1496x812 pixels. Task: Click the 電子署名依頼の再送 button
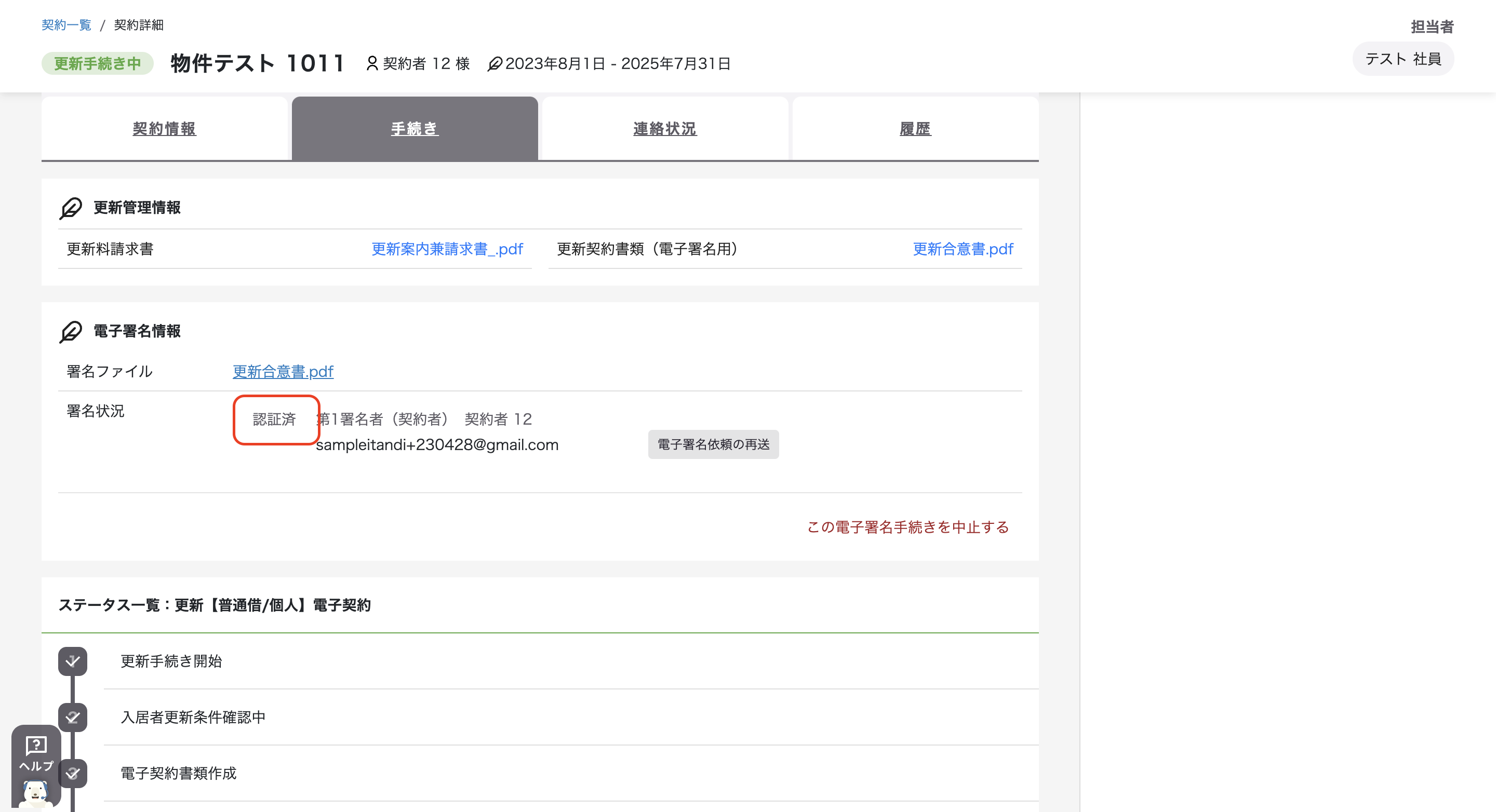point(713,444)
